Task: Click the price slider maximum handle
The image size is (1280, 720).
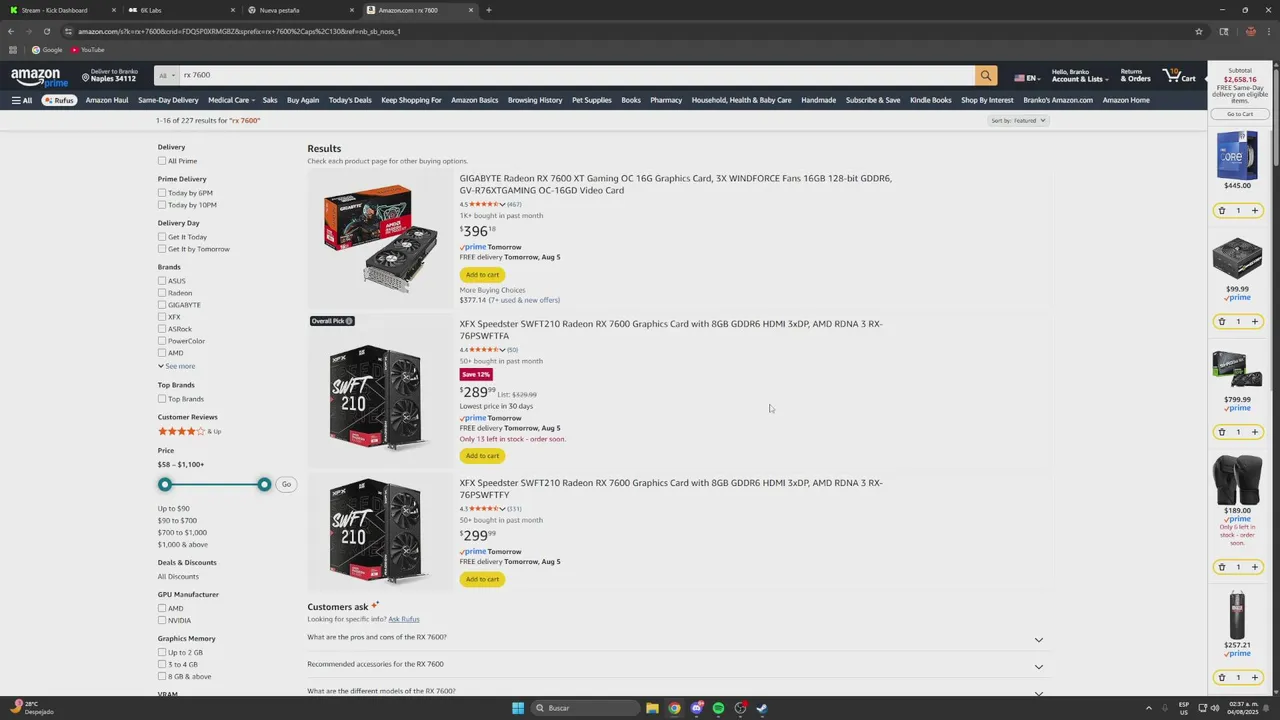Action: point(264,484)
